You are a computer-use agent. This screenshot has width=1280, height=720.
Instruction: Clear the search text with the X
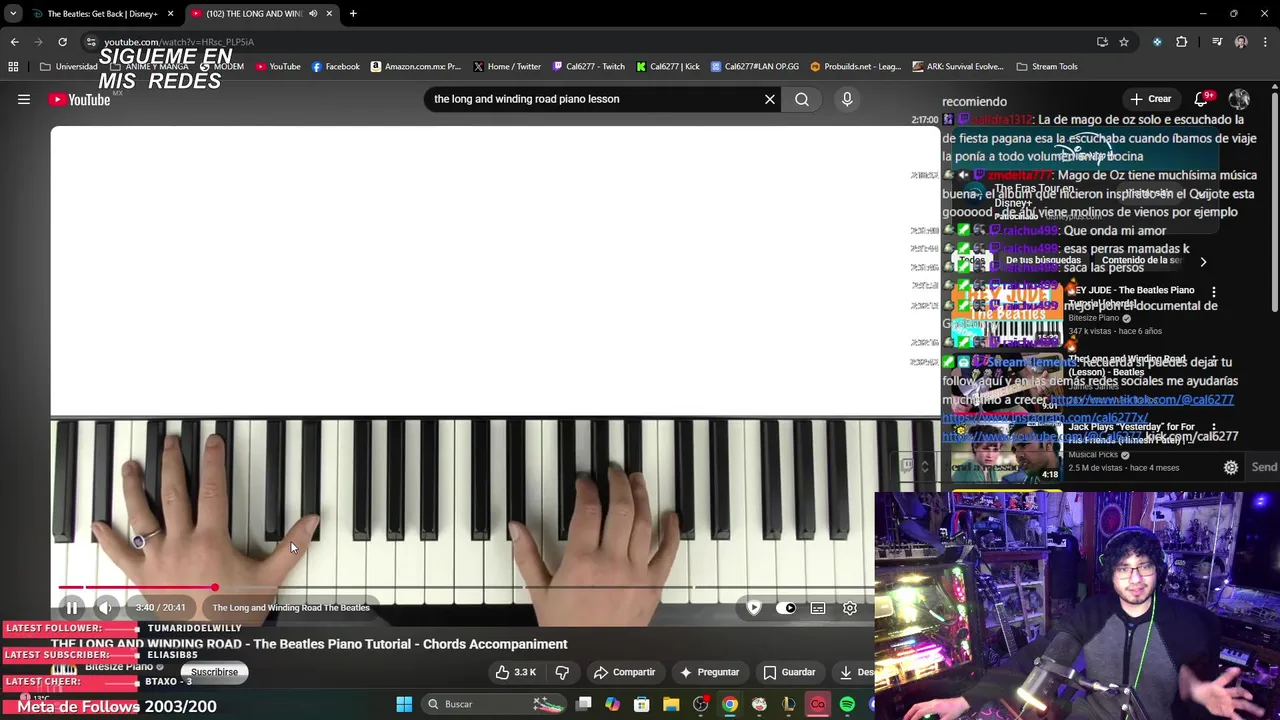(770, 99)
